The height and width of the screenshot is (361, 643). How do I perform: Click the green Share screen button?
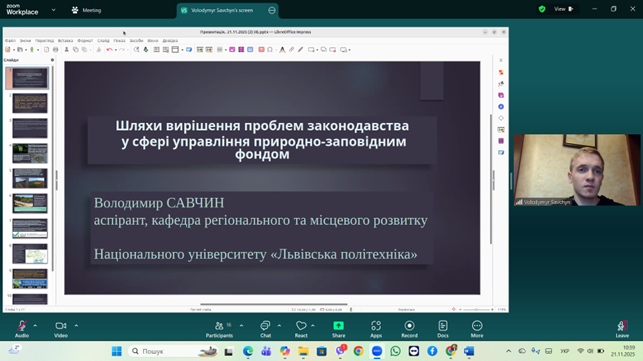pos(338,329)
